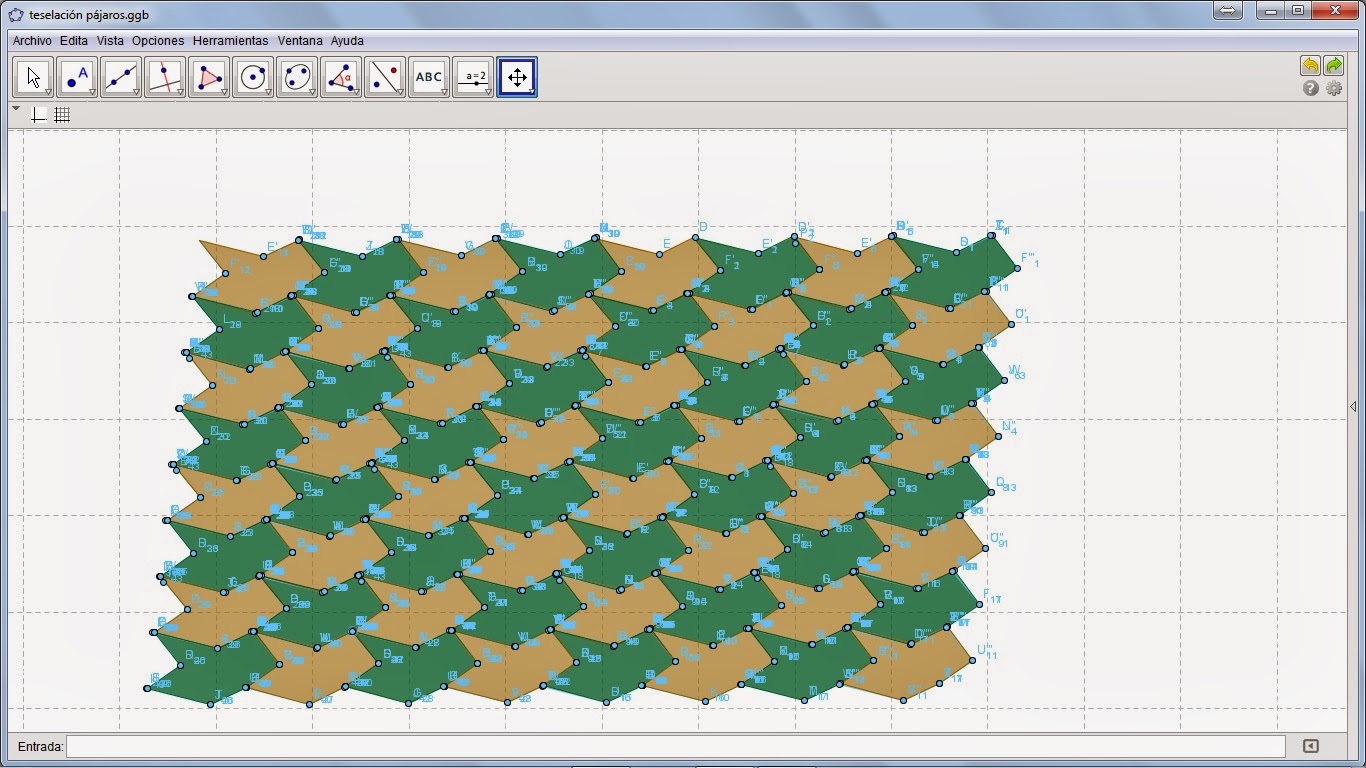The height and width of the screenshot is (768, 1366).
Task: Open the Ventana menu
Action: point(300,41)
